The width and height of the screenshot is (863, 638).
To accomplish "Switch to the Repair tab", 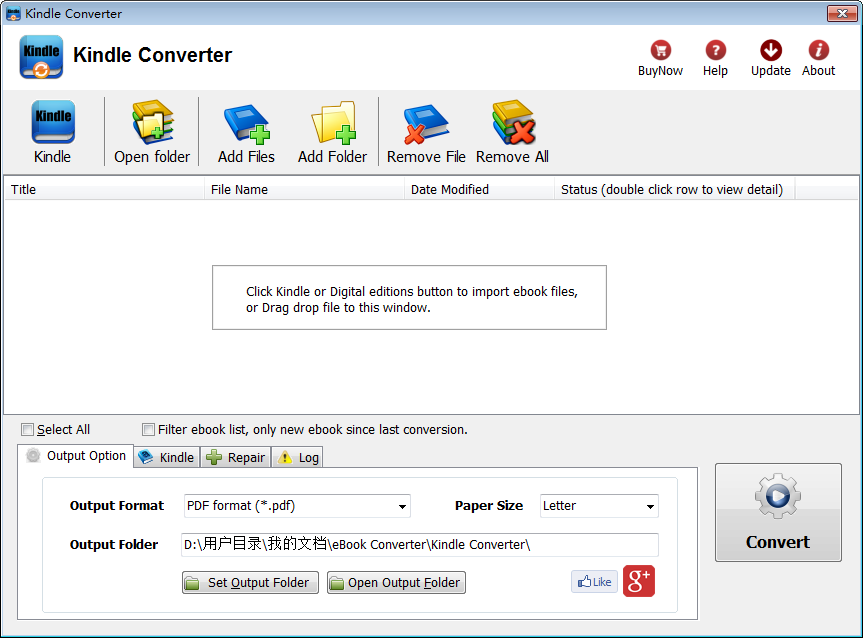I will tap(236, 457).
